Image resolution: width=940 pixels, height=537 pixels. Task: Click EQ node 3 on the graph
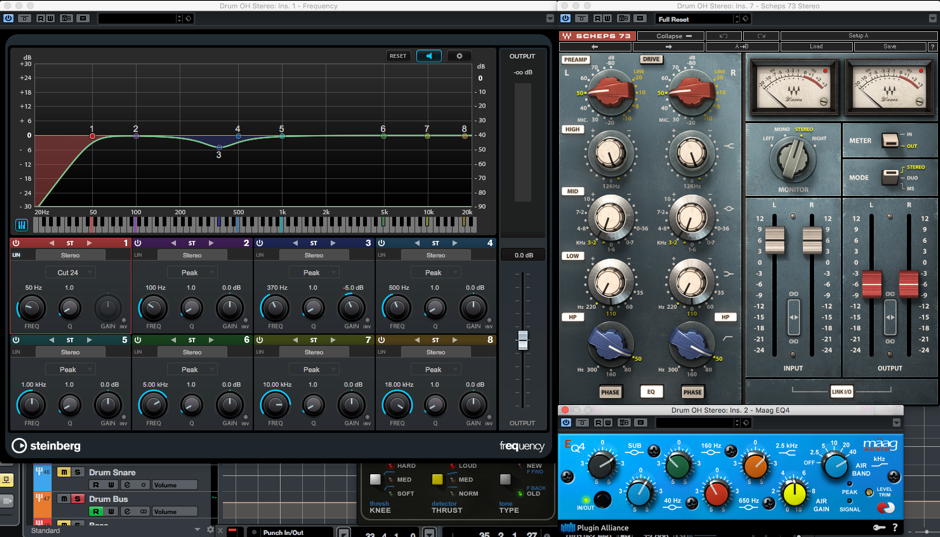pos(220,147)
